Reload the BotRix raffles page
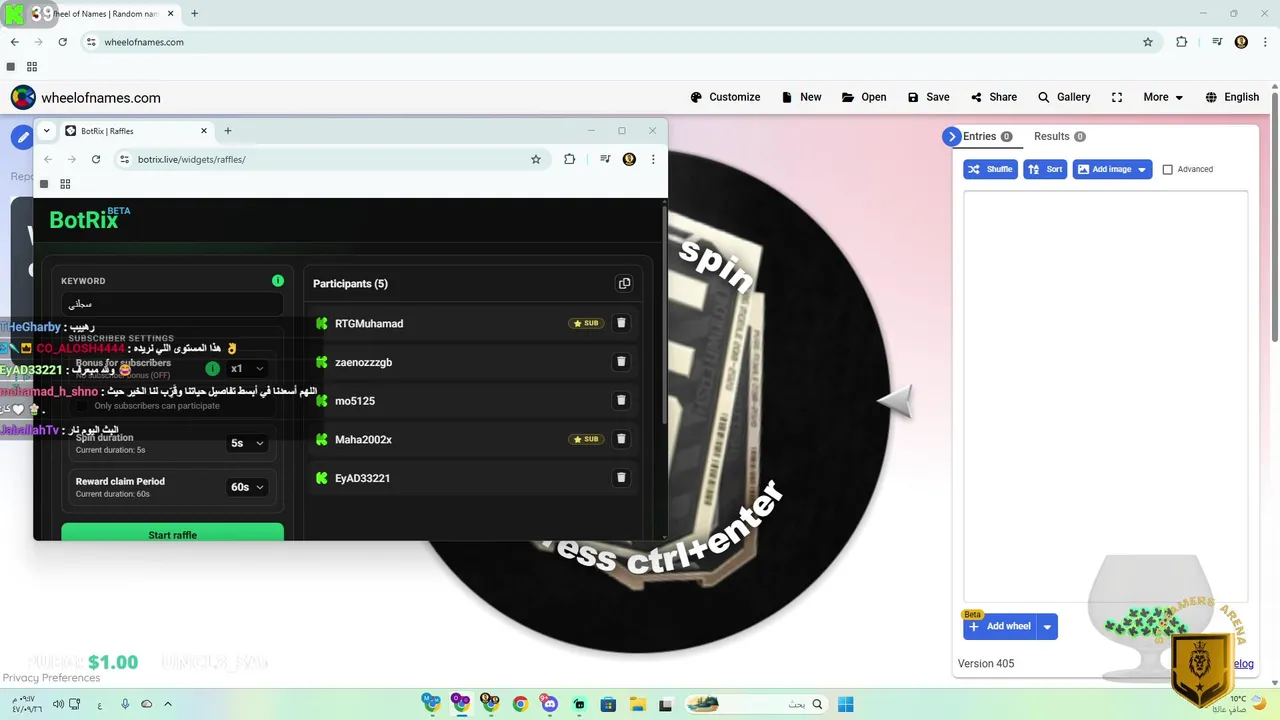The height and width of the screenshot is (720, 1280). [96, 159]
